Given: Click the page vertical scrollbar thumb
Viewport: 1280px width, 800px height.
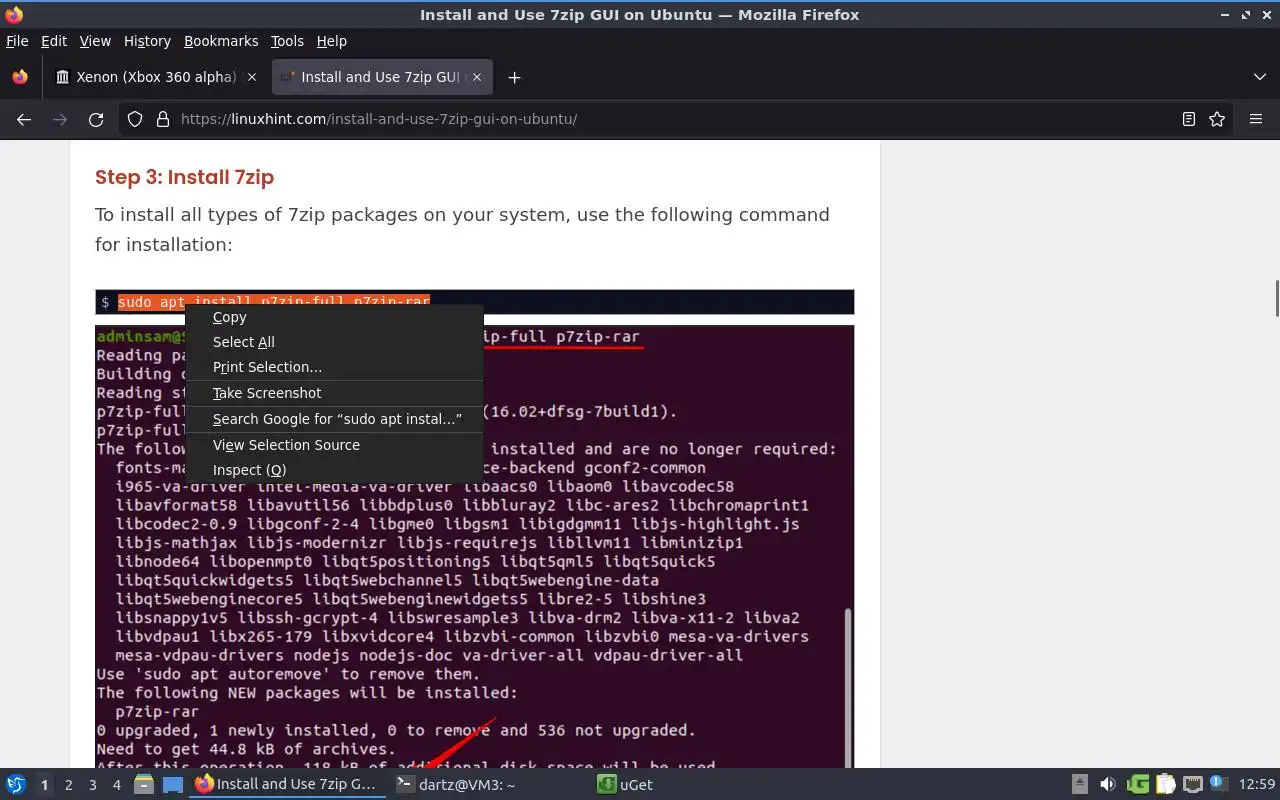Looking at the screenshot, I should tap(1276, 298).
